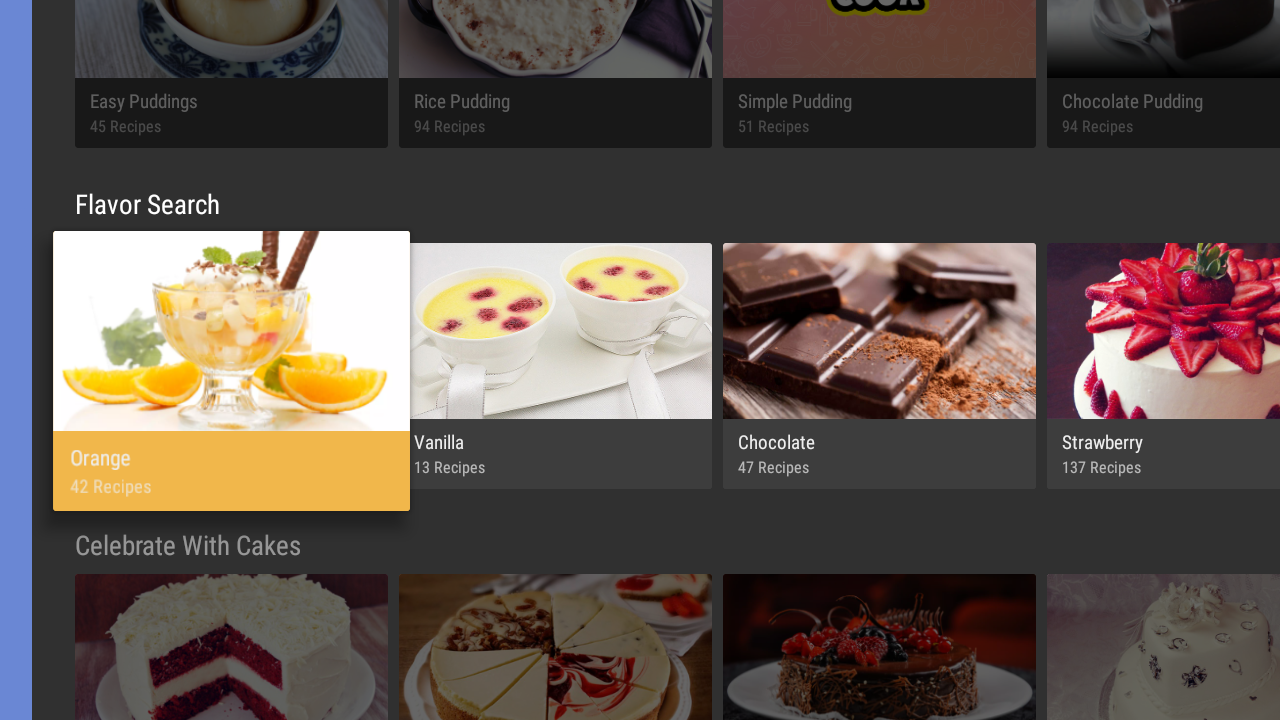Open the white decorated cake thumbnail
1280x720 pixels.
click(x=1163, y=647)
